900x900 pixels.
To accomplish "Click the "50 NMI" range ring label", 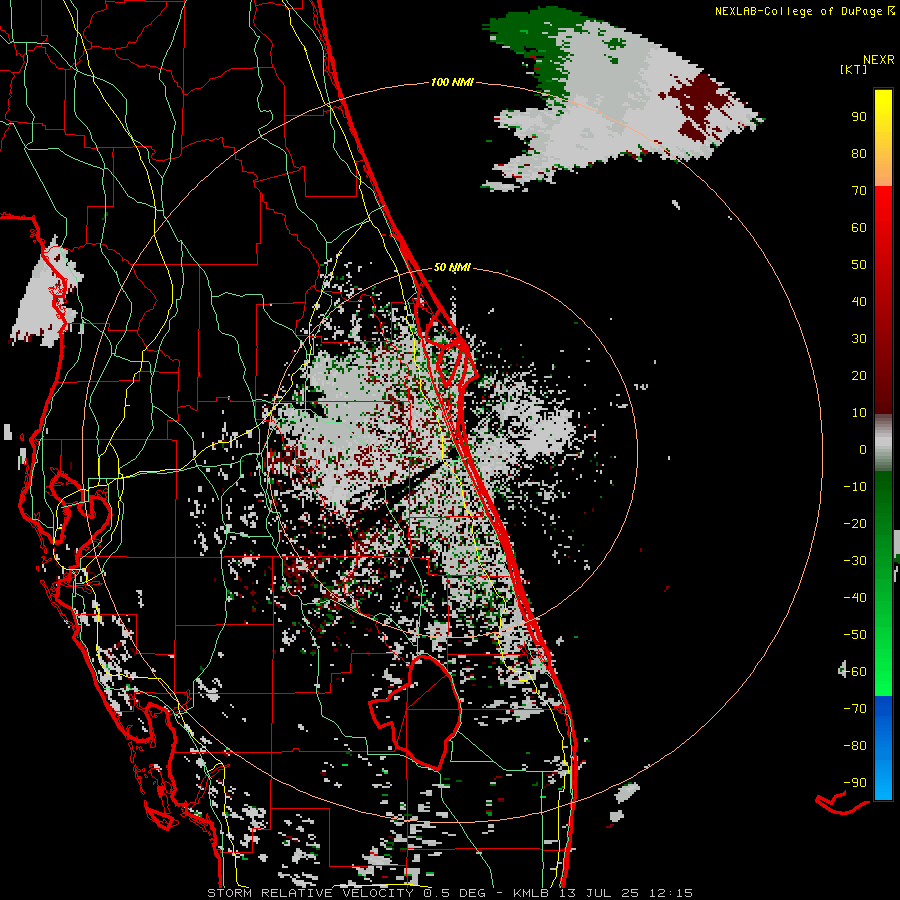I will [452, 267].
